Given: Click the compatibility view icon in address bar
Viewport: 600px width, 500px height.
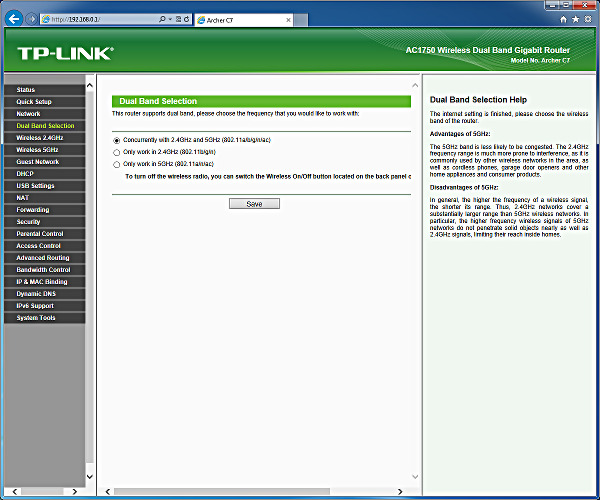Looking at the screenshot, I should pyautogui.click(x=178, y=19).
